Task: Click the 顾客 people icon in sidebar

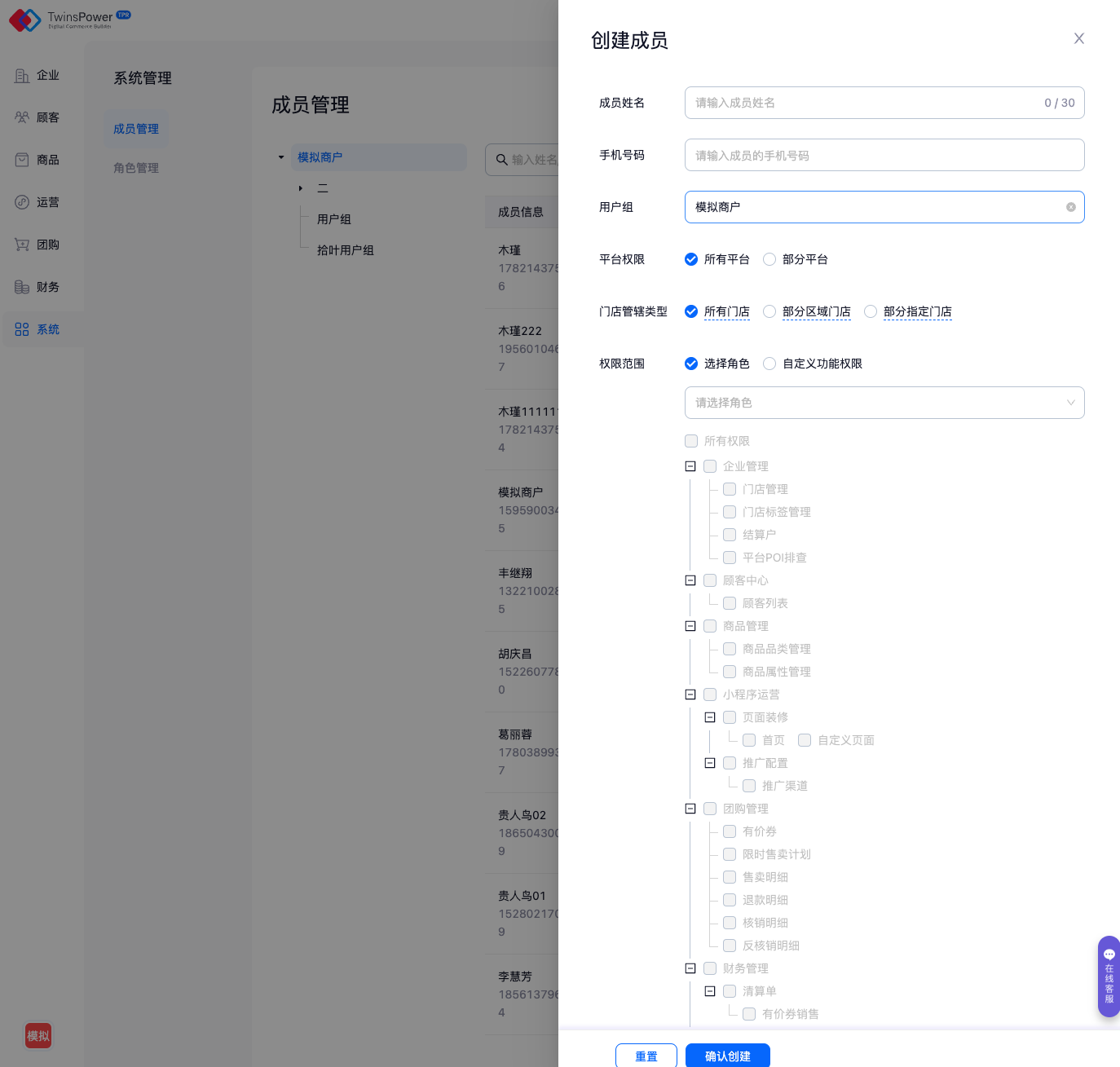Action: 22,117
